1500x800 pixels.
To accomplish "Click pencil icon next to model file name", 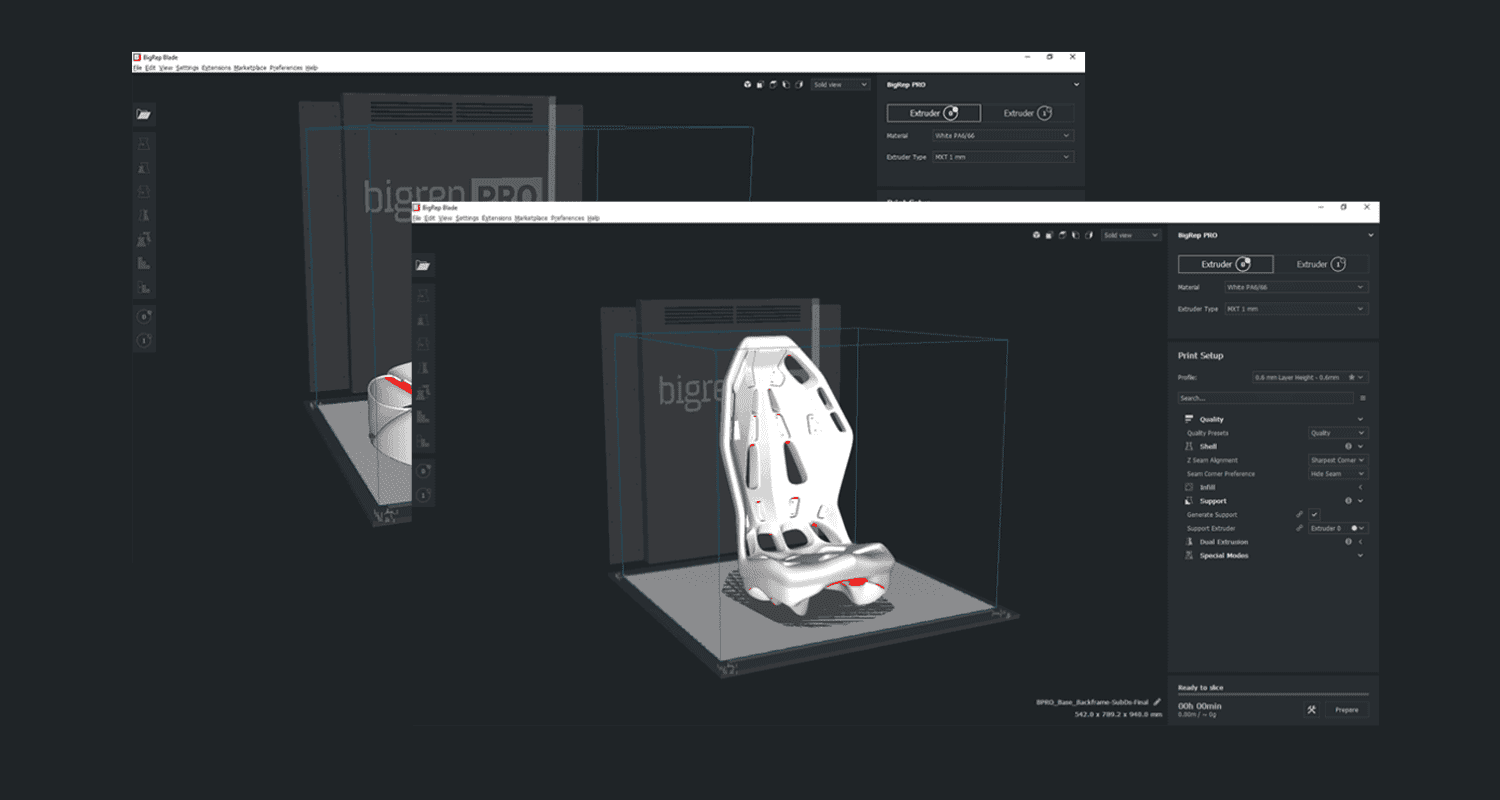I will point(1157,702).
